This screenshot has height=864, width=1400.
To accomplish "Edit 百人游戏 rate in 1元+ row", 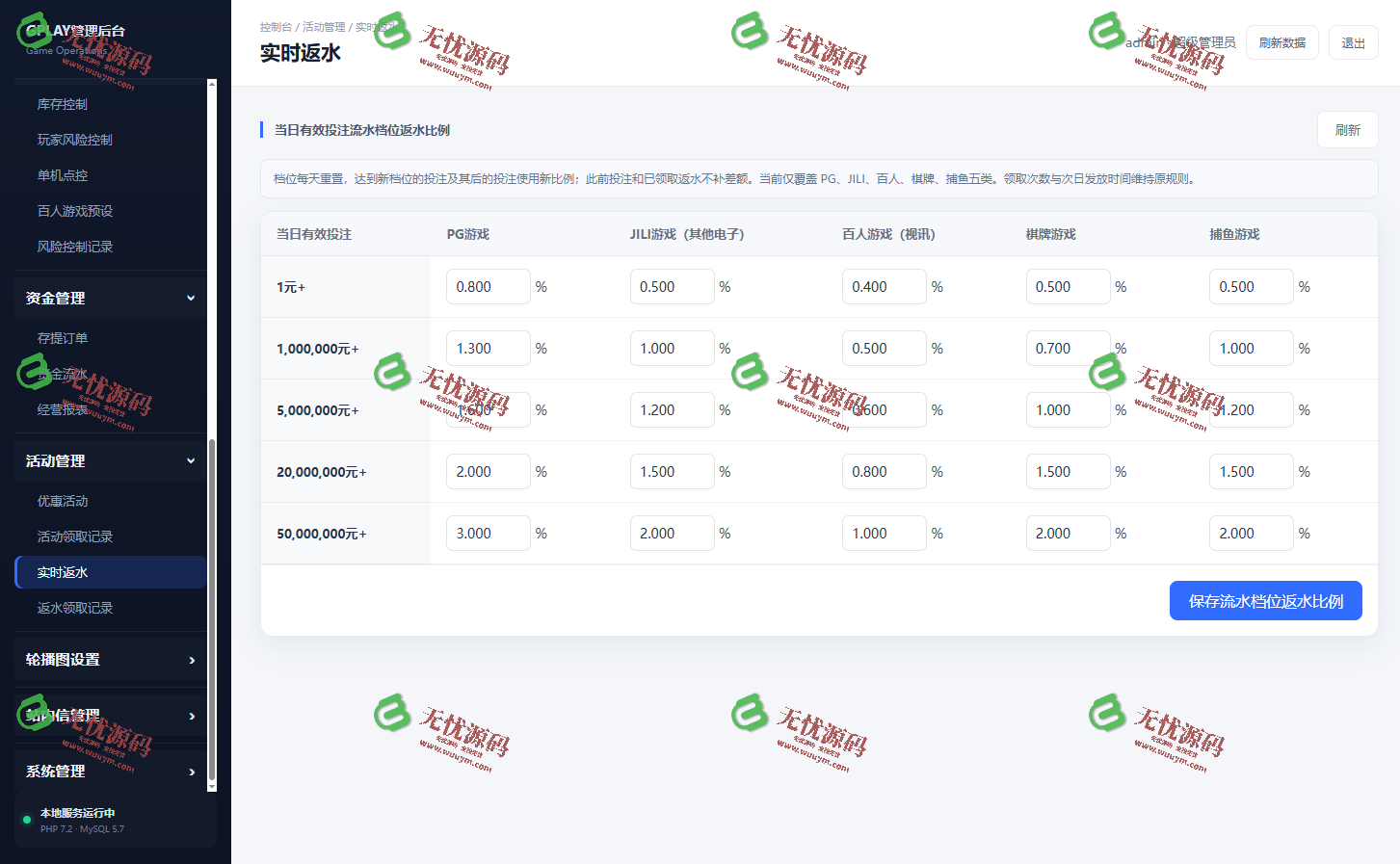I will pyautogui.click(x=885, y=287).
